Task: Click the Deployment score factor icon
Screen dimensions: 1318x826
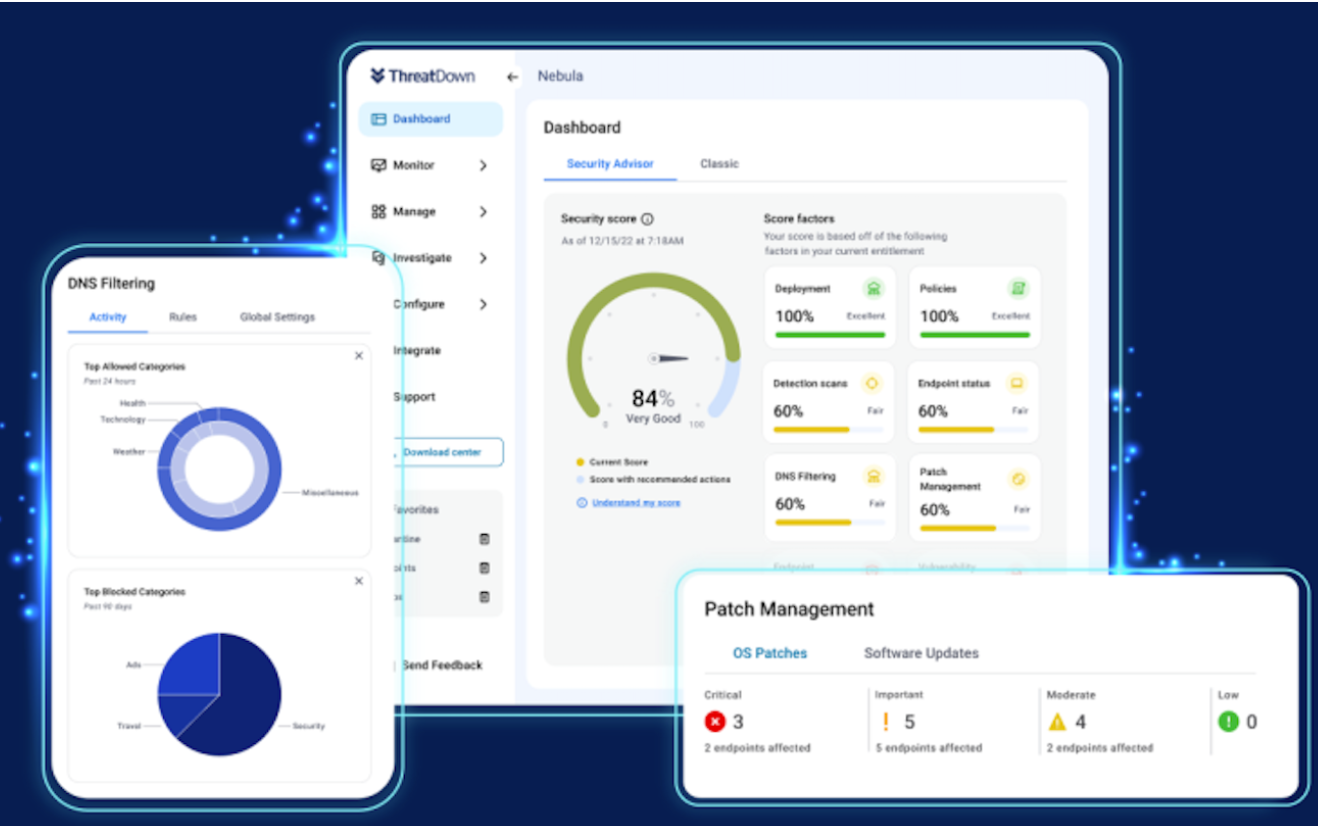Action: [x=873, y=289]
